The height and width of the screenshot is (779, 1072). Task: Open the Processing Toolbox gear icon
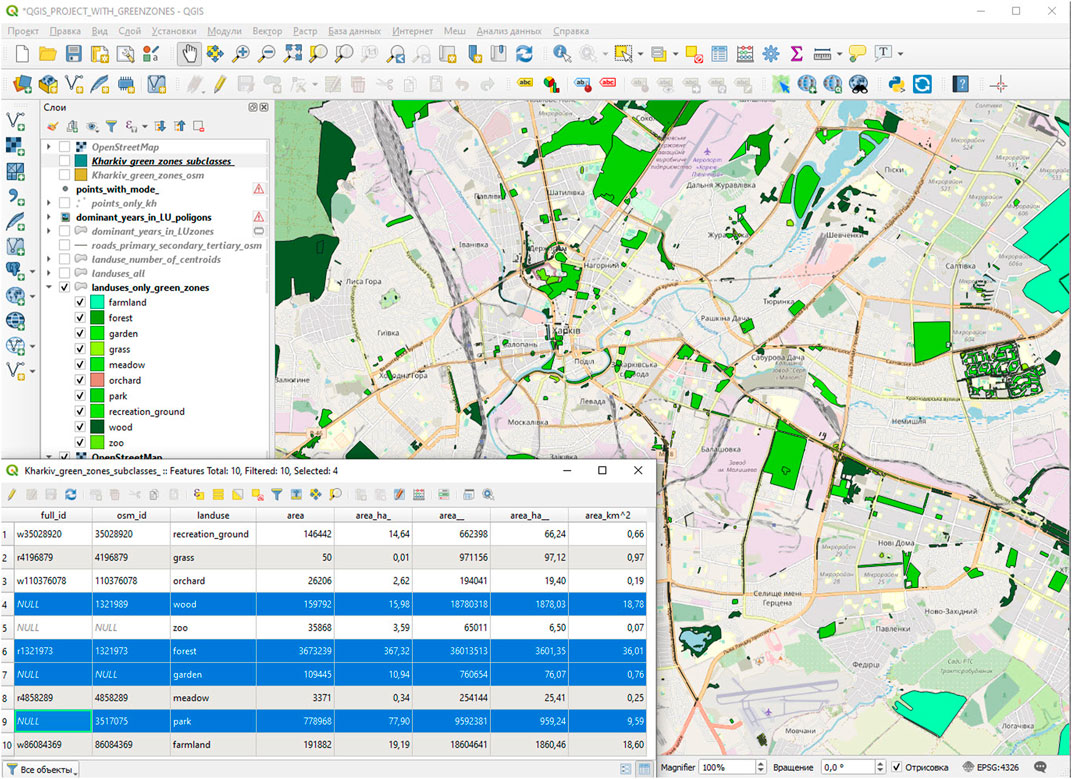[x=770, y=53]
